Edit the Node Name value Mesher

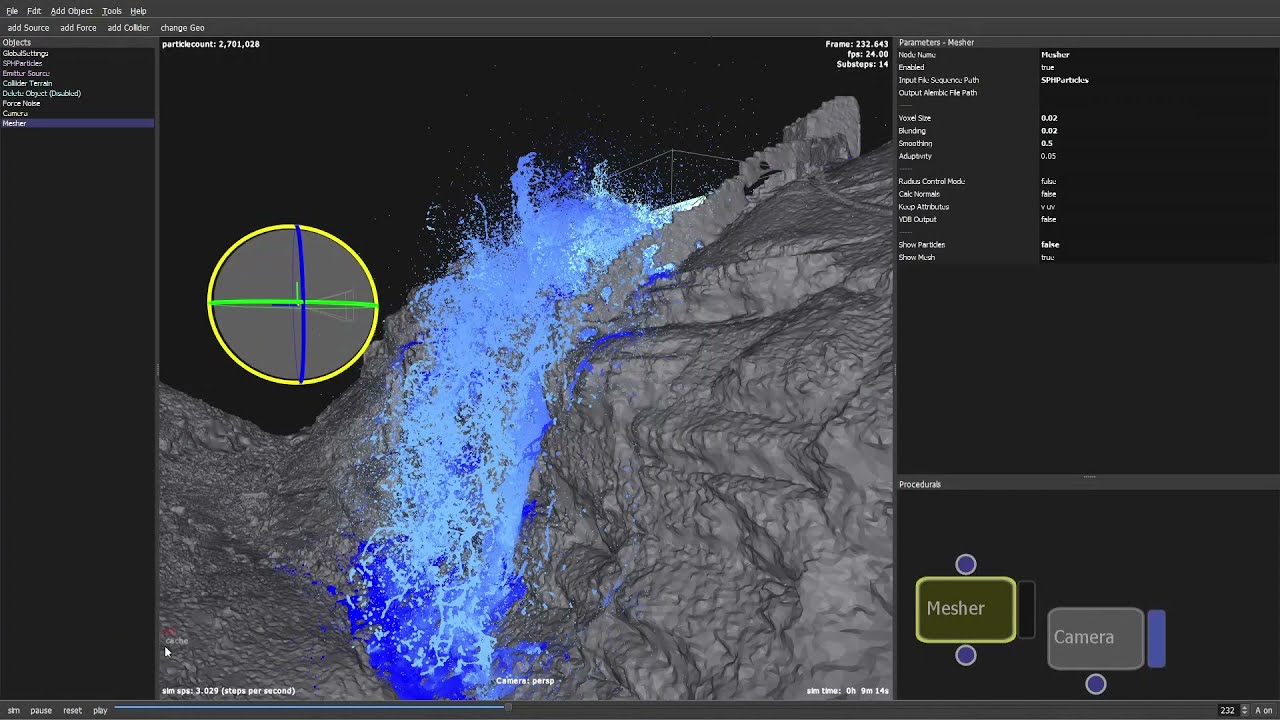pos(1055,55)
